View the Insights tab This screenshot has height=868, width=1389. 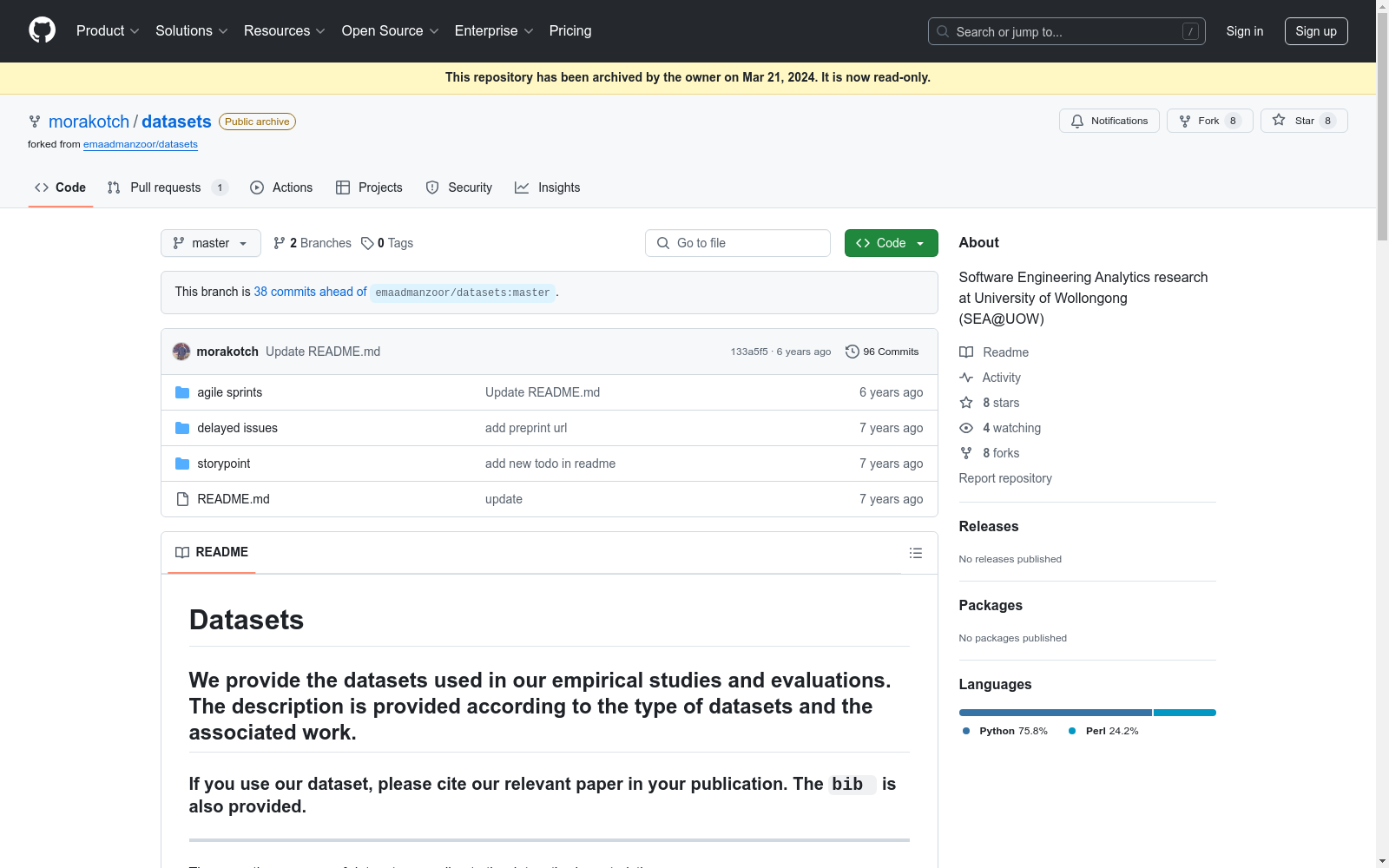click(548, 187)
